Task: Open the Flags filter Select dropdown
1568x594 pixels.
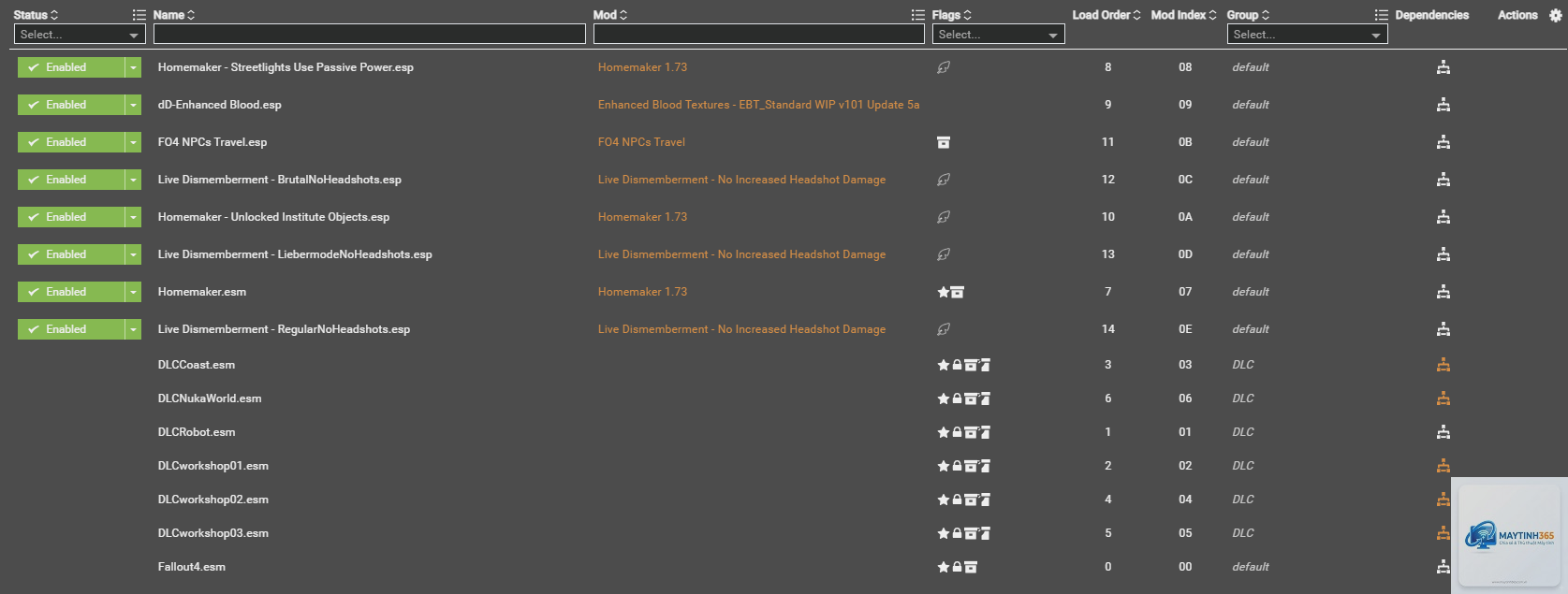Action: click(x=999, y=35)
